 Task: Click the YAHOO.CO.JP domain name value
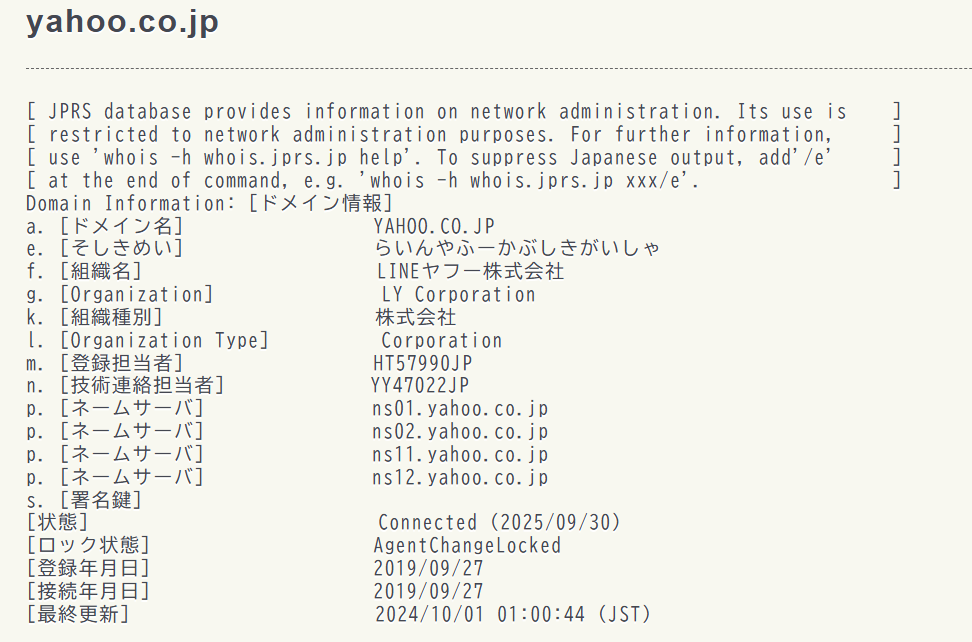point(434,226)
